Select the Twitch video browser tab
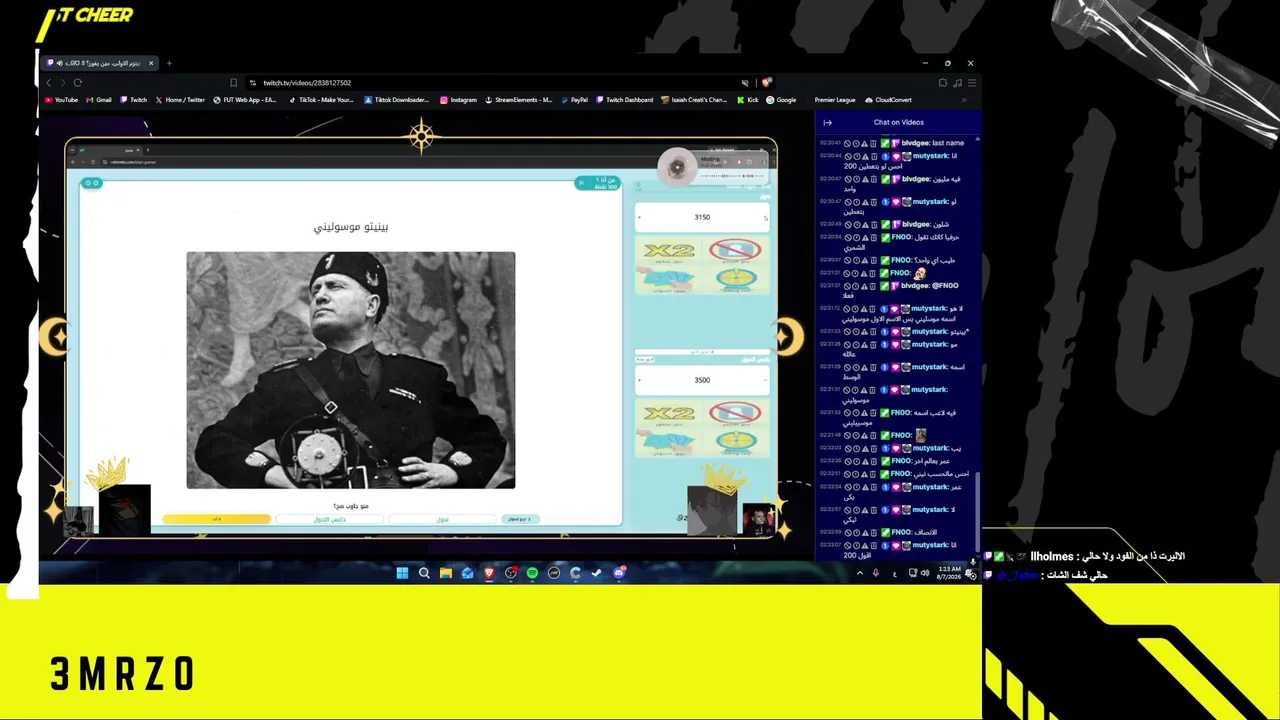 pyautogui.click(x=100, y=63)
